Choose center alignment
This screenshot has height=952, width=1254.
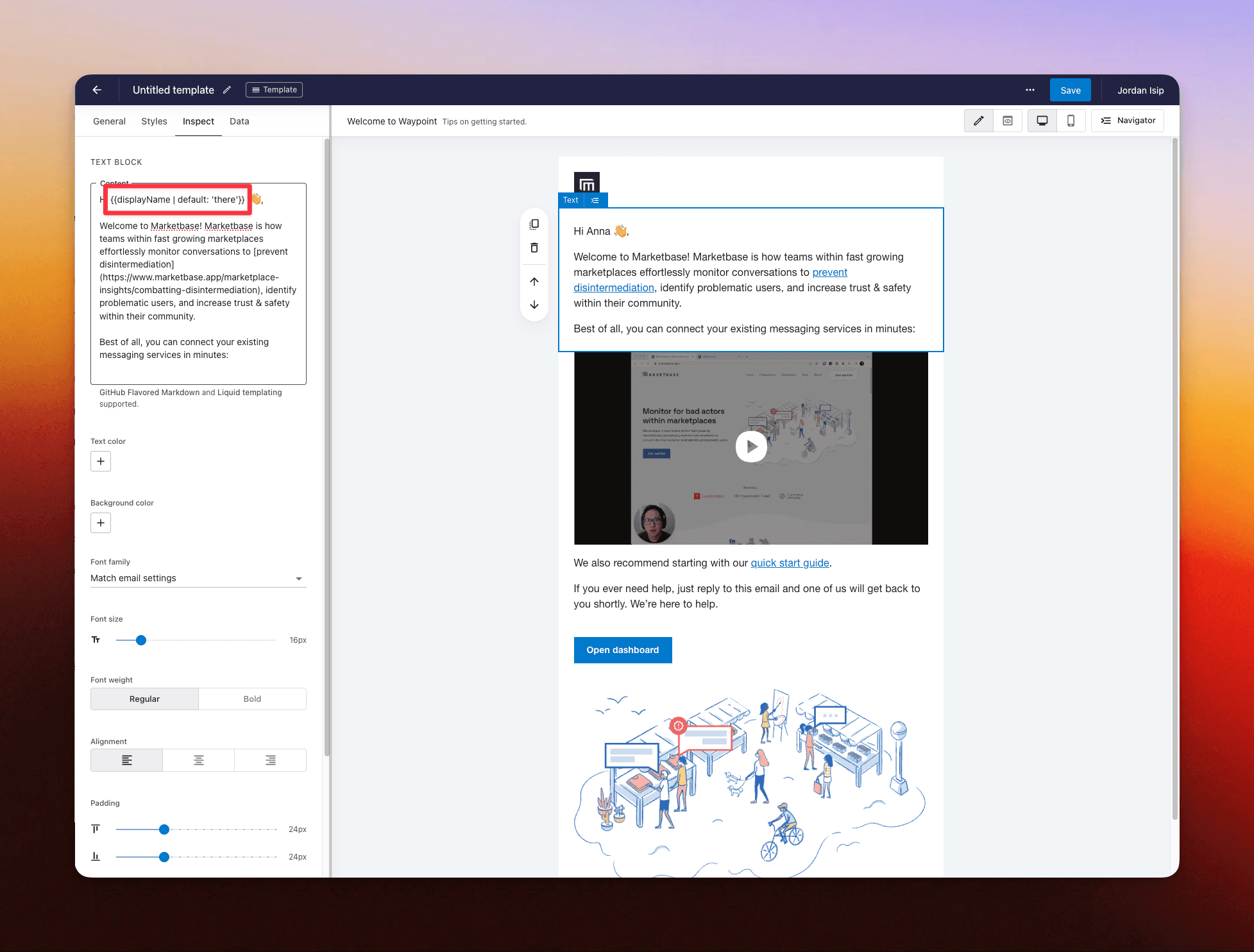[199, 760]
